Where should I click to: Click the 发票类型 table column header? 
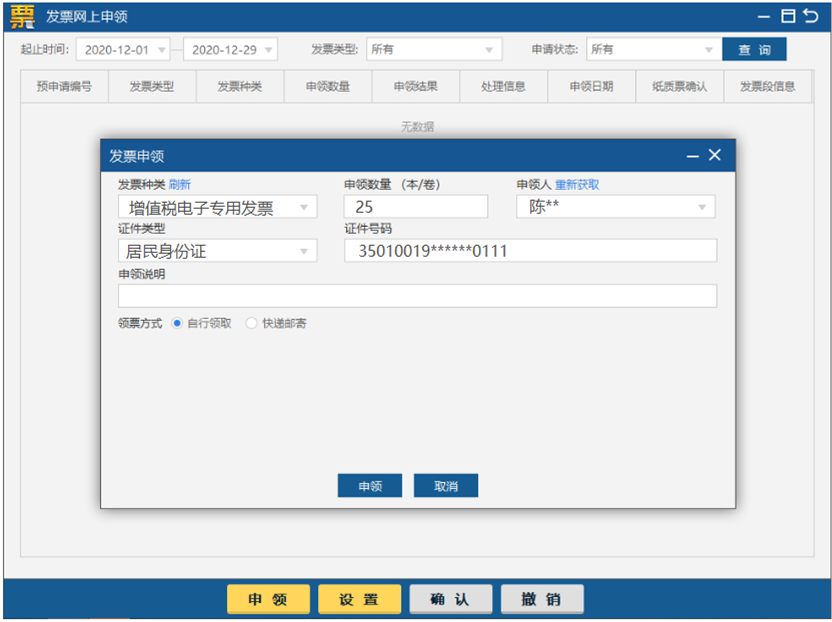(x=152, y=87)
